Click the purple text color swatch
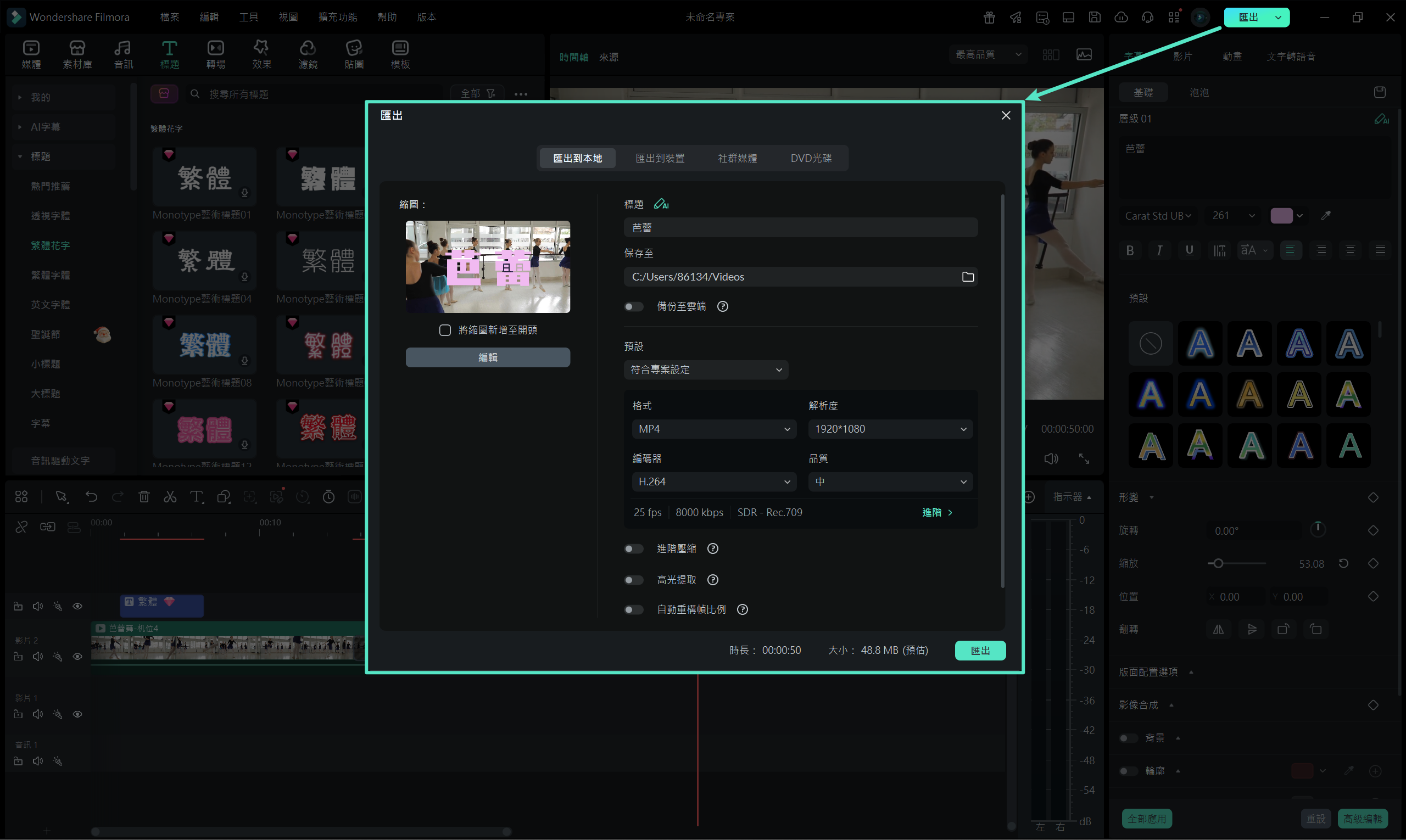Viewport: 1406px width, 840px height. 1281,216
